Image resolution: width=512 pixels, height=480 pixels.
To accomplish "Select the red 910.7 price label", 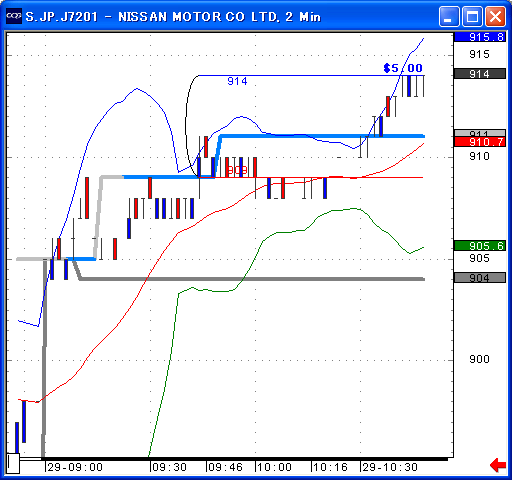I will (480, 142).
